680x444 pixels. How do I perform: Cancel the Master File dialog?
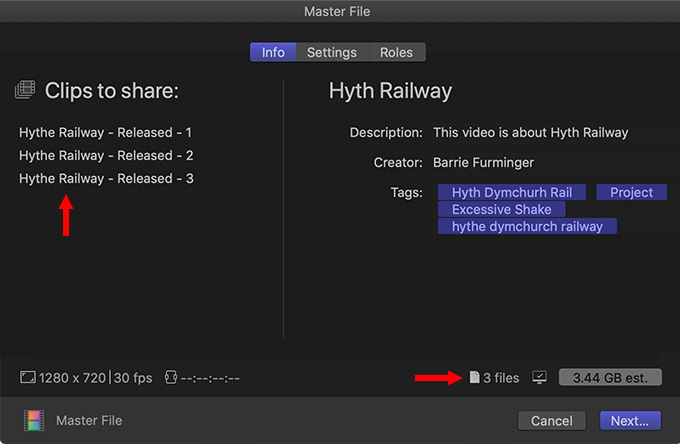552,421
